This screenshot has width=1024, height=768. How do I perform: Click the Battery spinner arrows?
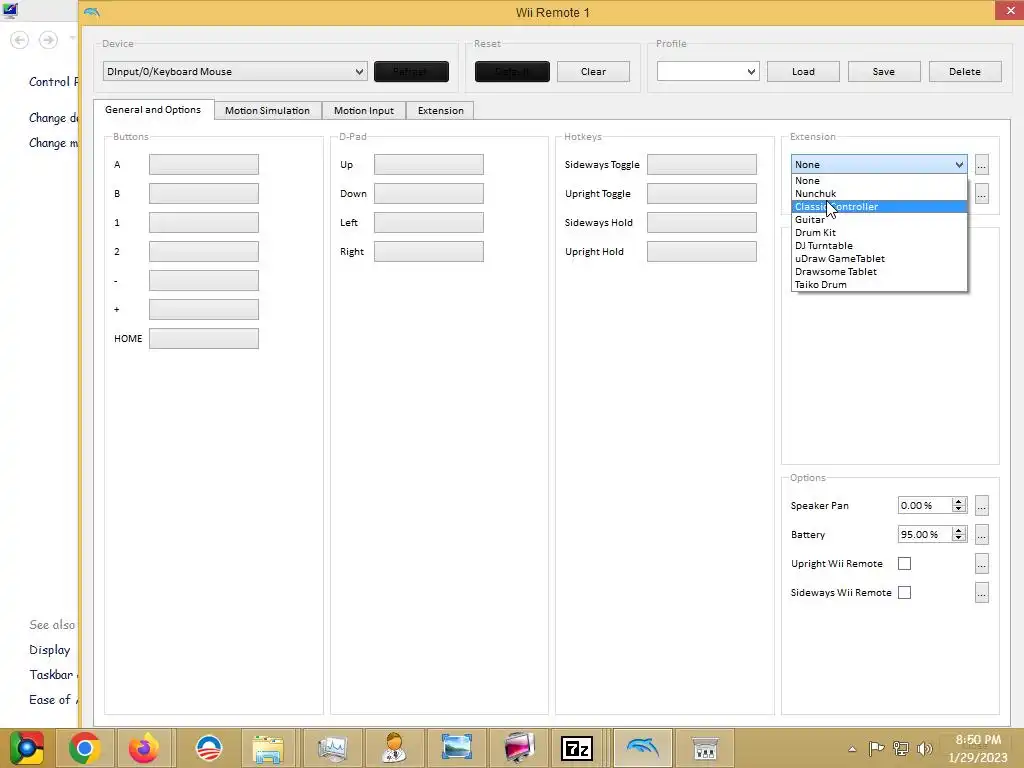pos(959,534)
